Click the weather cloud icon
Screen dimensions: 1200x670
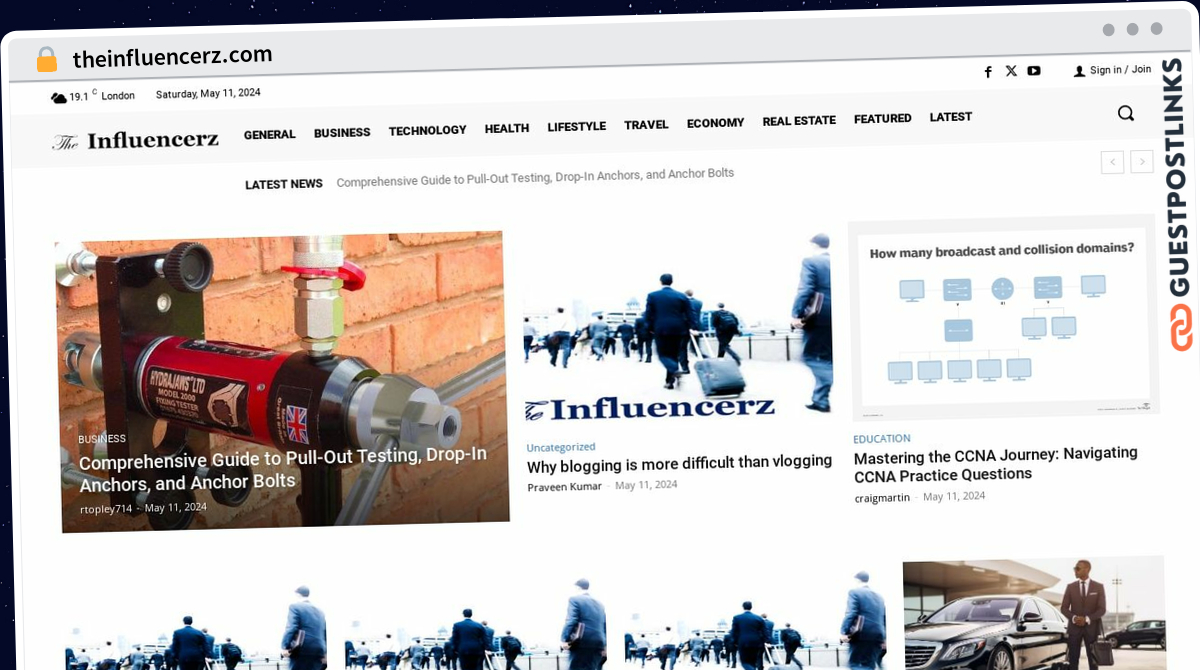(59, 97)
